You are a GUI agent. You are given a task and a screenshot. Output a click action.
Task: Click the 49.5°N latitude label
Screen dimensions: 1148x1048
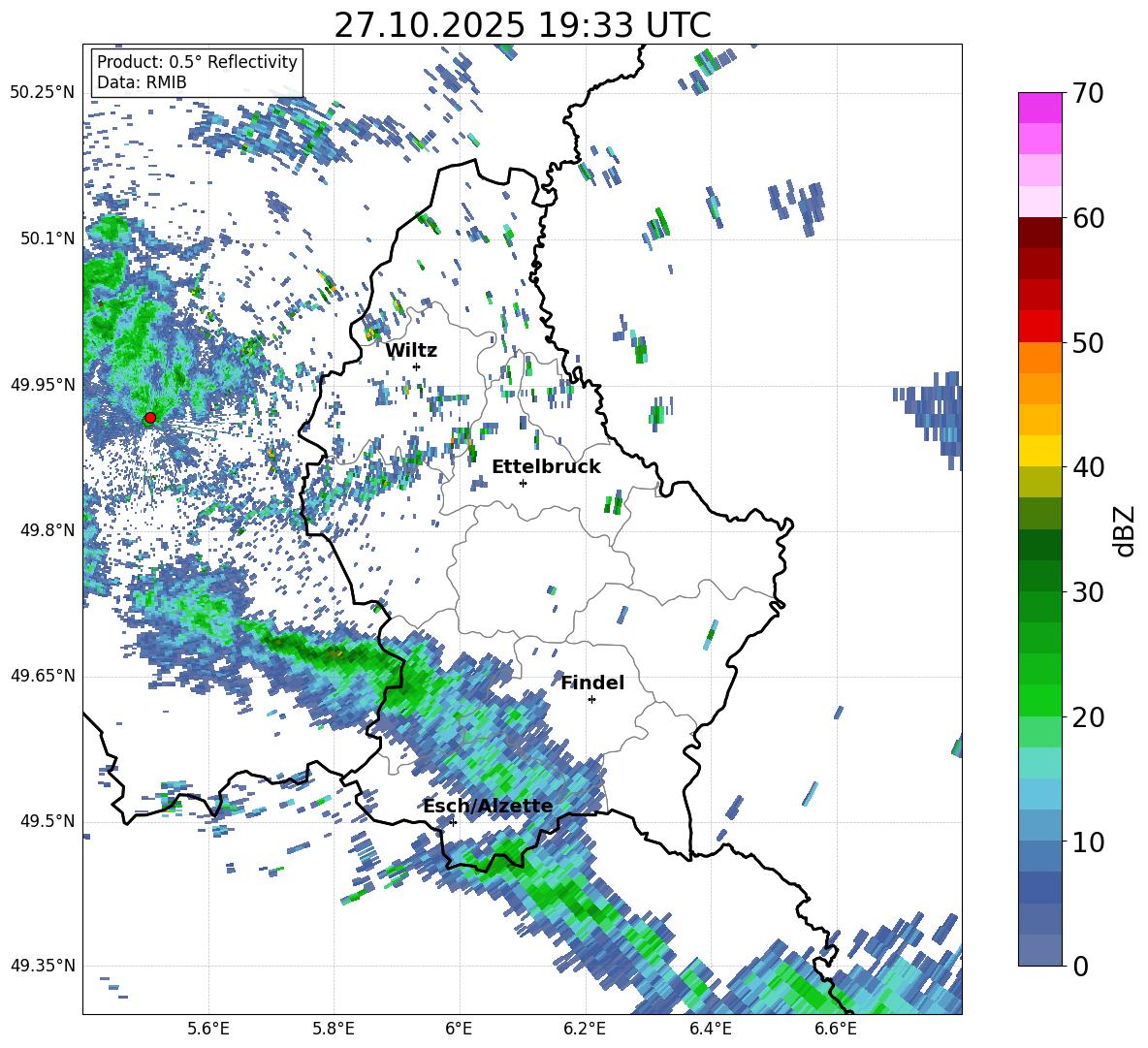click(47, 820)
